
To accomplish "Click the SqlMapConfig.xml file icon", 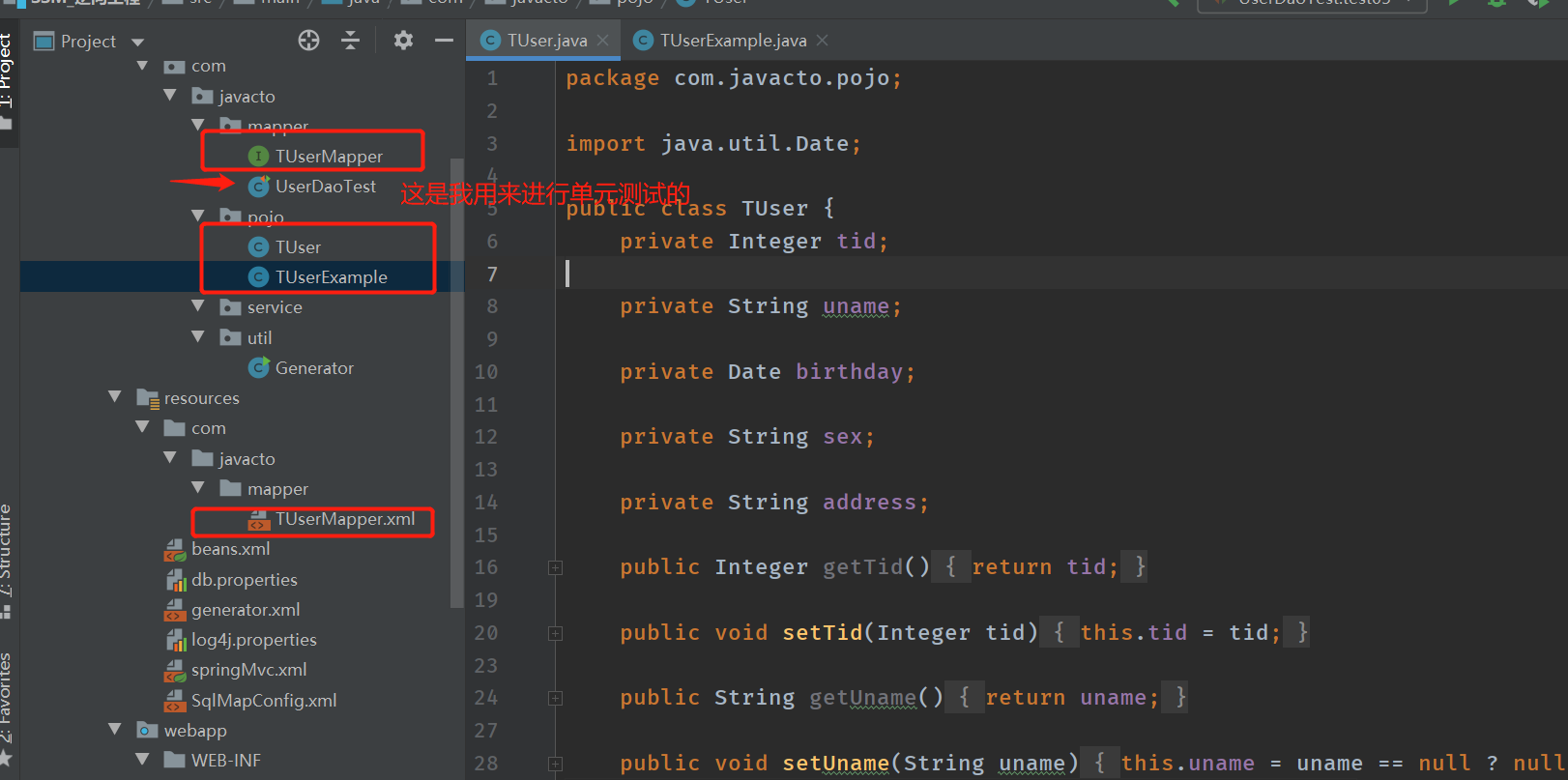I will click(x=175, y=701).
